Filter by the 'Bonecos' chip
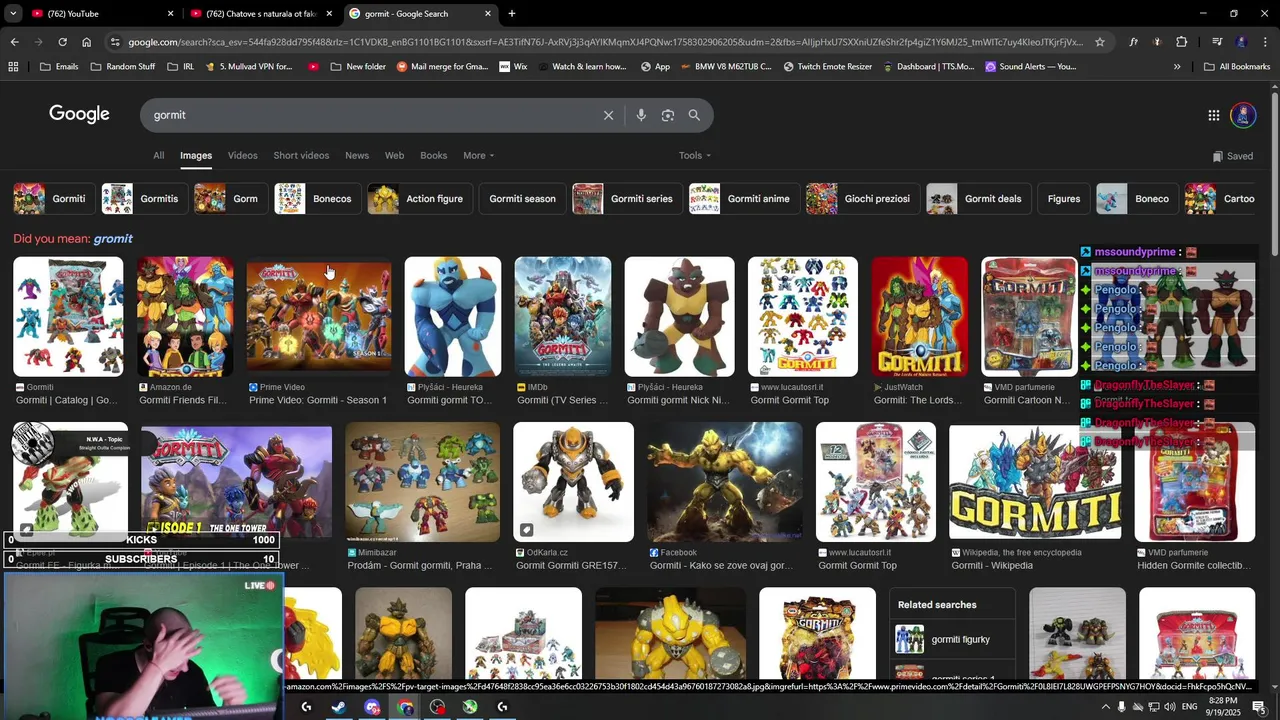Screen dimensions: 1280x720 pyautogui.click(x=317, y=199)
